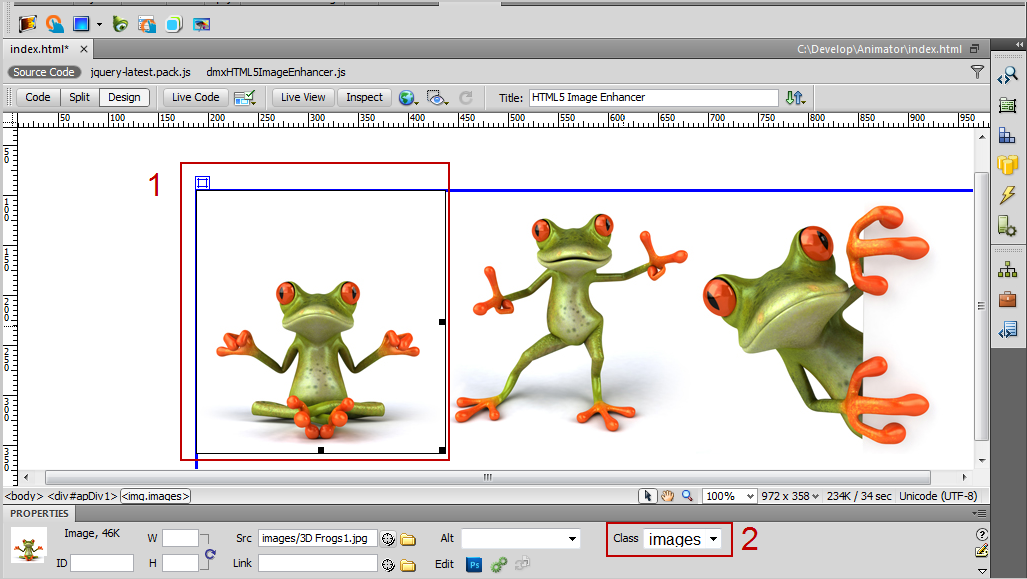The height and width of the screenshot is (579, 1027).
Task: Click the film-frame extension icon in top toolbar
Action: coord(28,24)
